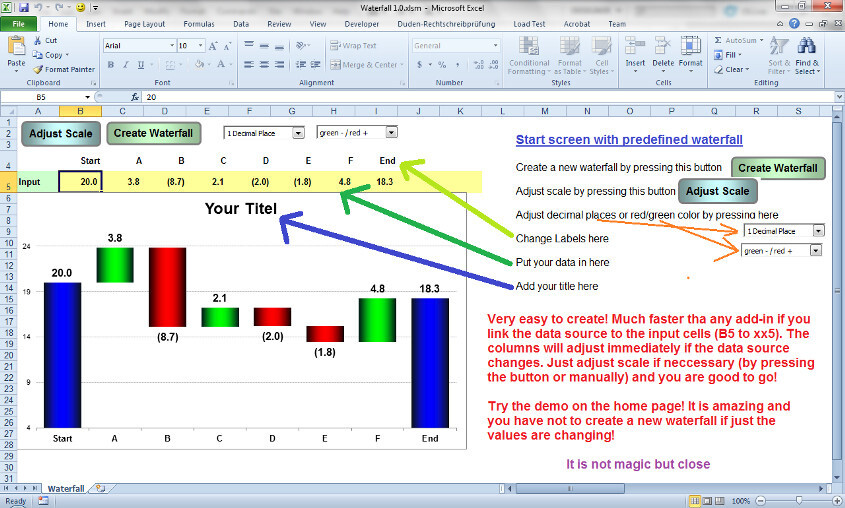
Task: Click the insert function fx icon
Action: click(x=135, y=97)
